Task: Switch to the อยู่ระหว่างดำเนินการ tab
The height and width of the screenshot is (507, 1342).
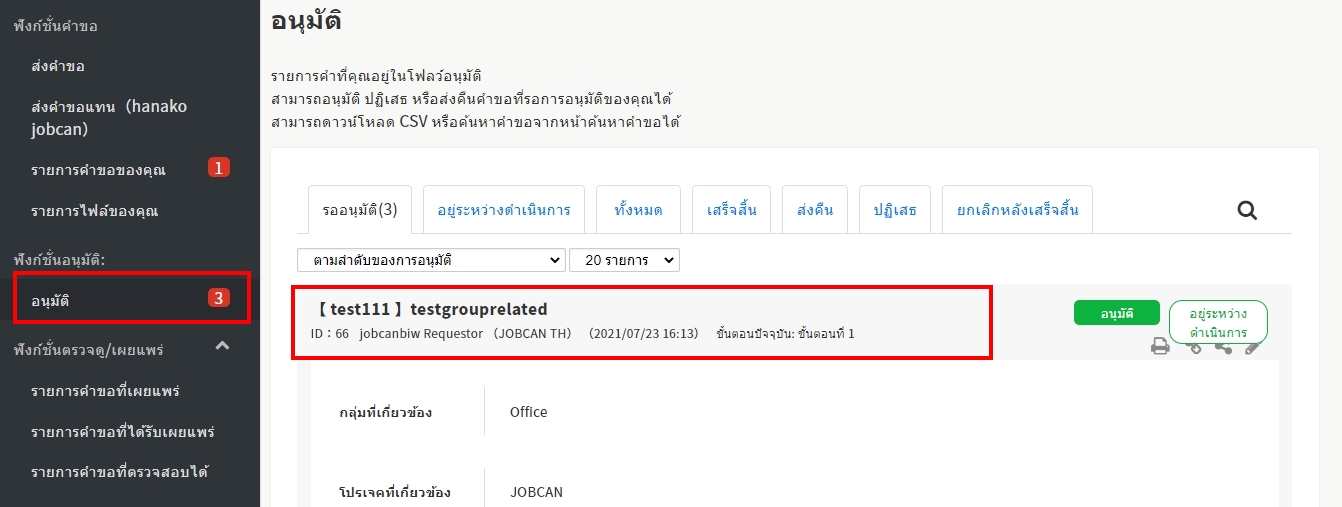Action: click(x=504, y=210)
